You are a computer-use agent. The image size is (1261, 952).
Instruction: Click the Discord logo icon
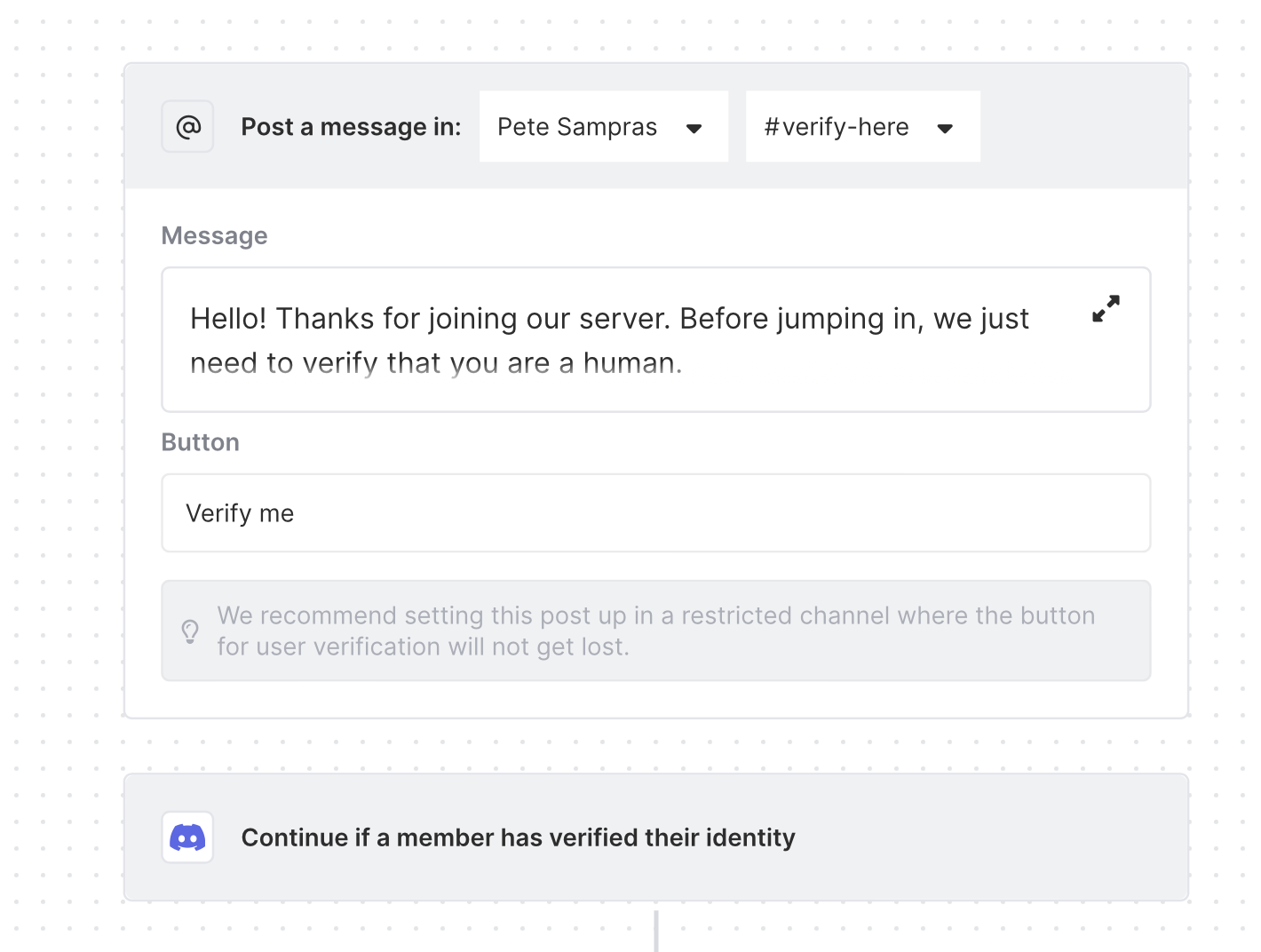pyautogui.click(x=187, y=837)
